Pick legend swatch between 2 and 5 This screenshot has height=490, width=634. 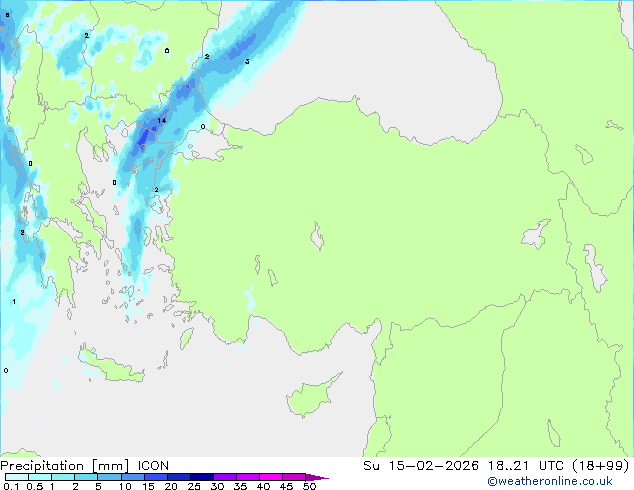tap(86, 477)
